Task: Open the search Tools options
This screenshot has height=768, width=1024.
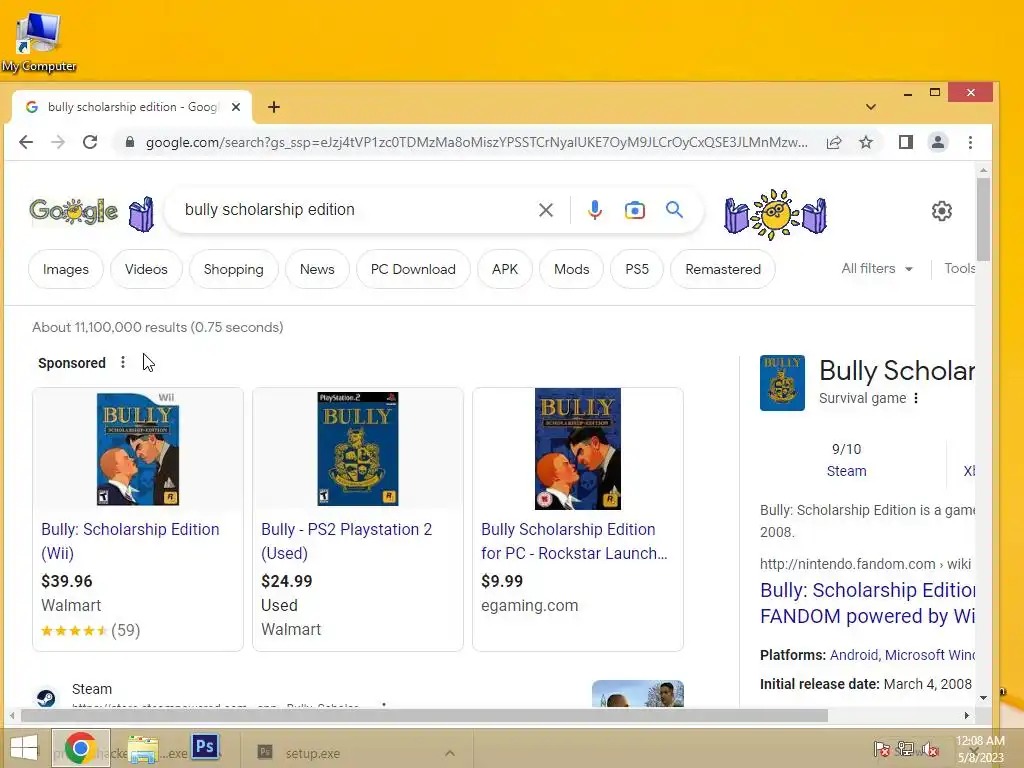Action: (959, 268)
